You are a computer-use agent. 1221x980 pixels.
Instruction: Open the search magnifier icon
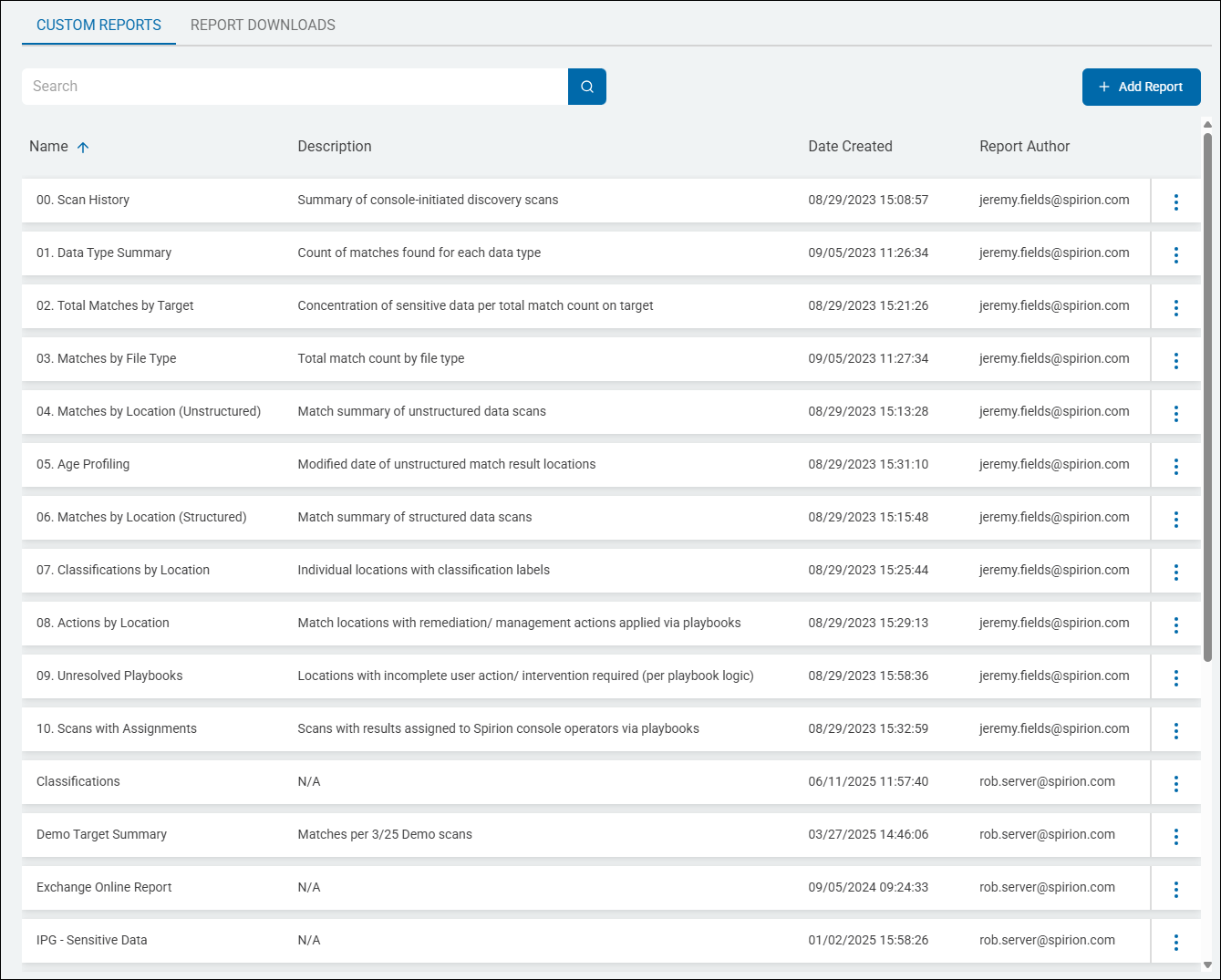[x=586, y=87]
